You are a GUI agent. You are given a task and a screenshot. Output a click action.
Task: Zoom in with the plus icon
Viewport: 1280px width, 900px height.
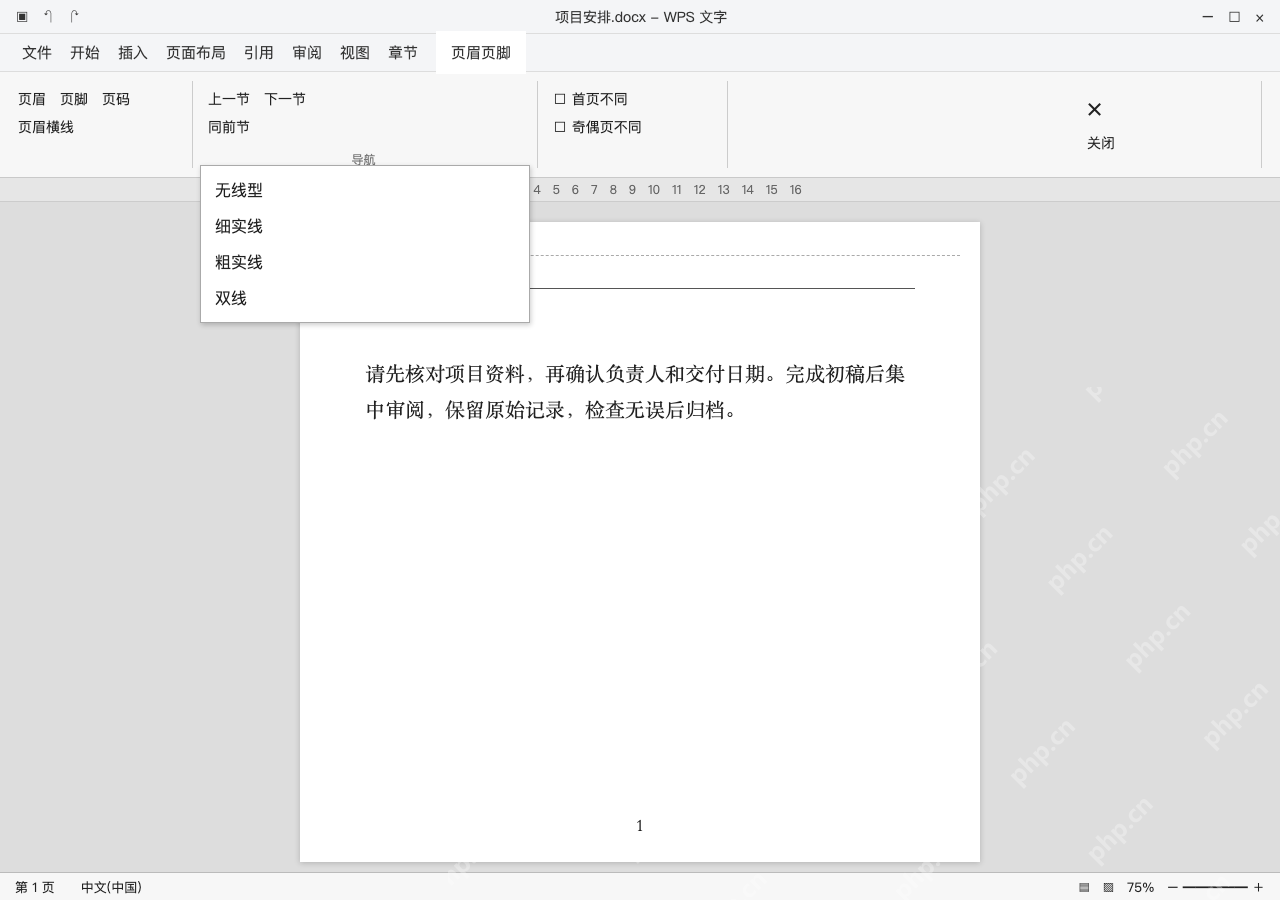tap(1258, 887)
